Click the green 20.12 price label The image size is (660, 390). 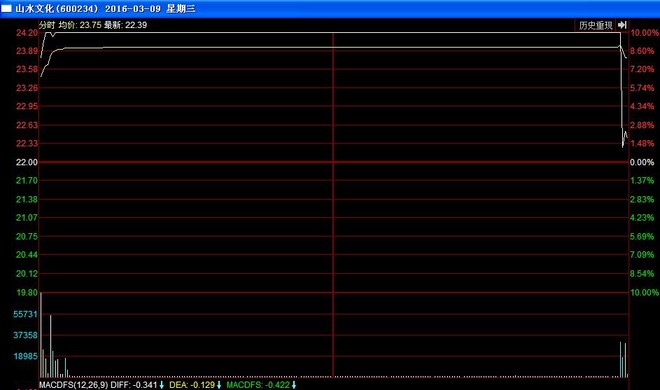[27, 273]
